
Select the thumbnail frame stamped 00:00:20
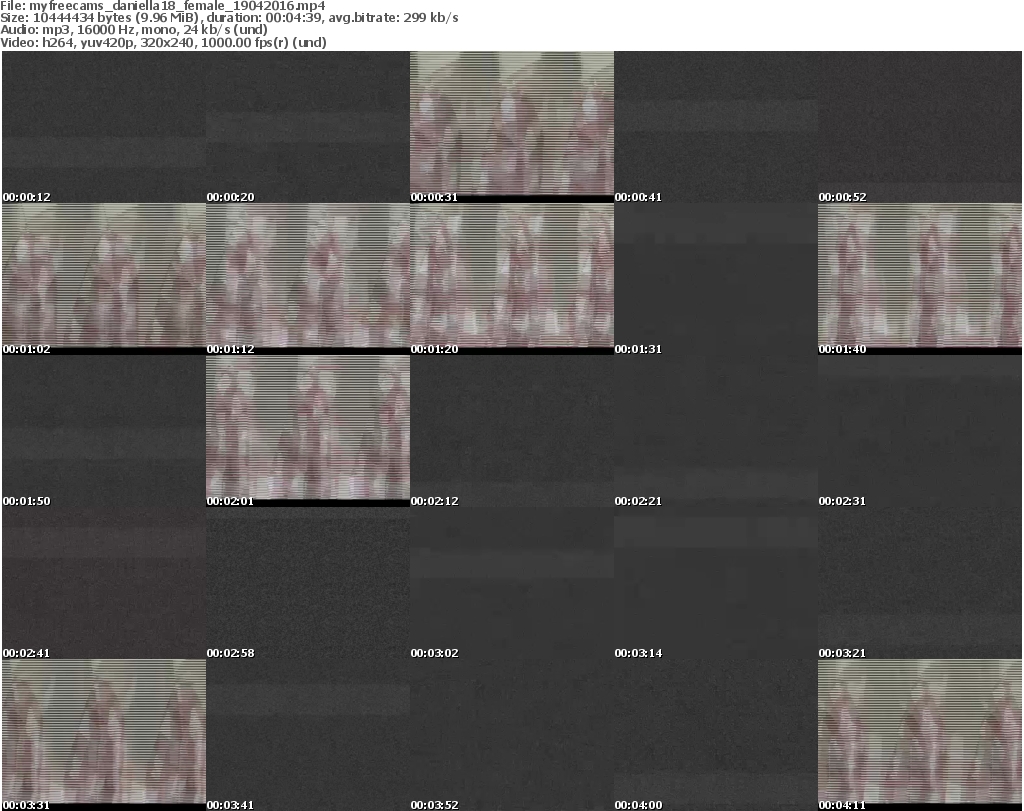click(x=308, y=127)
